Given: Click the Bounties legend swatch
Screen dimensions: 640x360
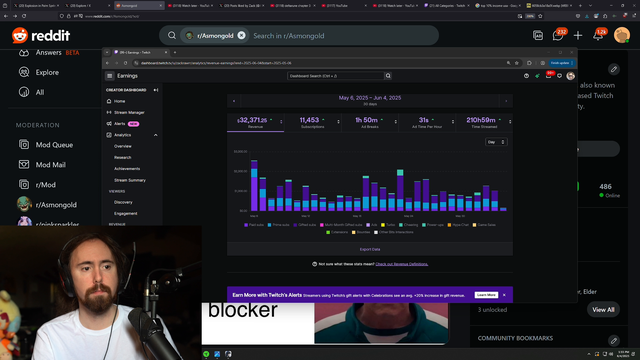Looking at the screenshot, I should click(353, 232).
